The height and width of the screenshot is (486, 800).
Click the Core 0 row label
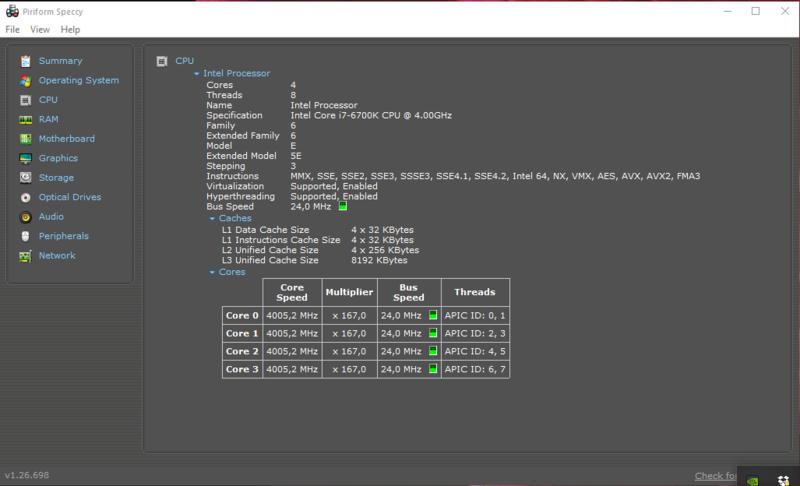[x=242, y=315]
